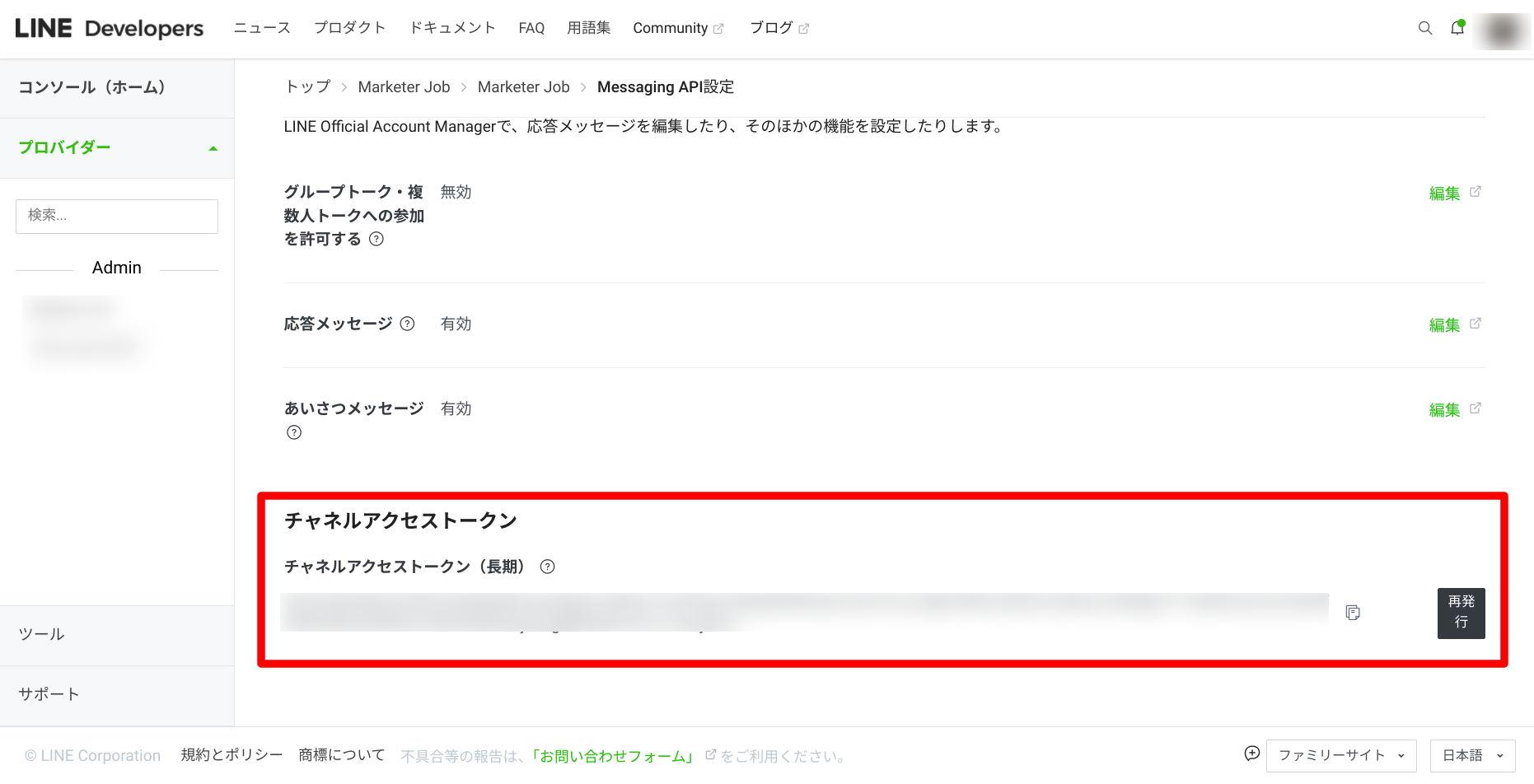Show help for チャネルアクセストークン（長期）
The height and width of the screenshot is (784, 1534).
click(547, 567)
